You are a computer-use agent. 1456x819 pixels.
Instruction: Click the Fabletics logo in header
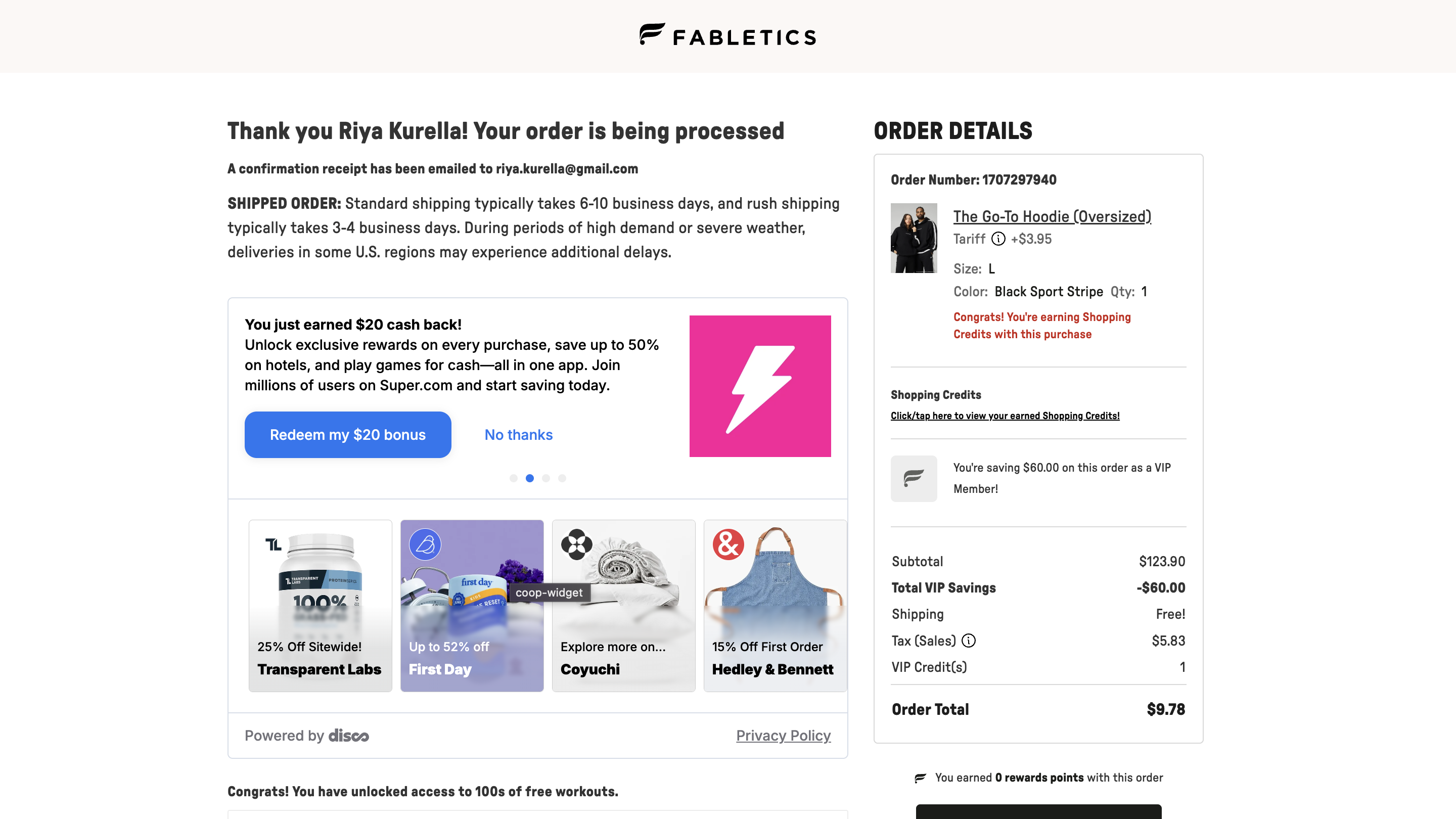pyautogui.click(x=727, y=35)
